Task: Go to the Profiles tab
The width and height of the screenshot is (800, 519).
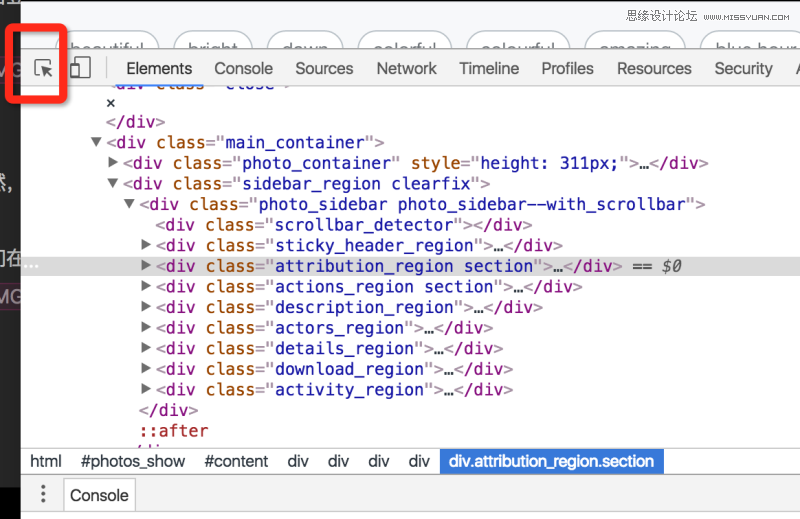Action: tap(567, 68)
